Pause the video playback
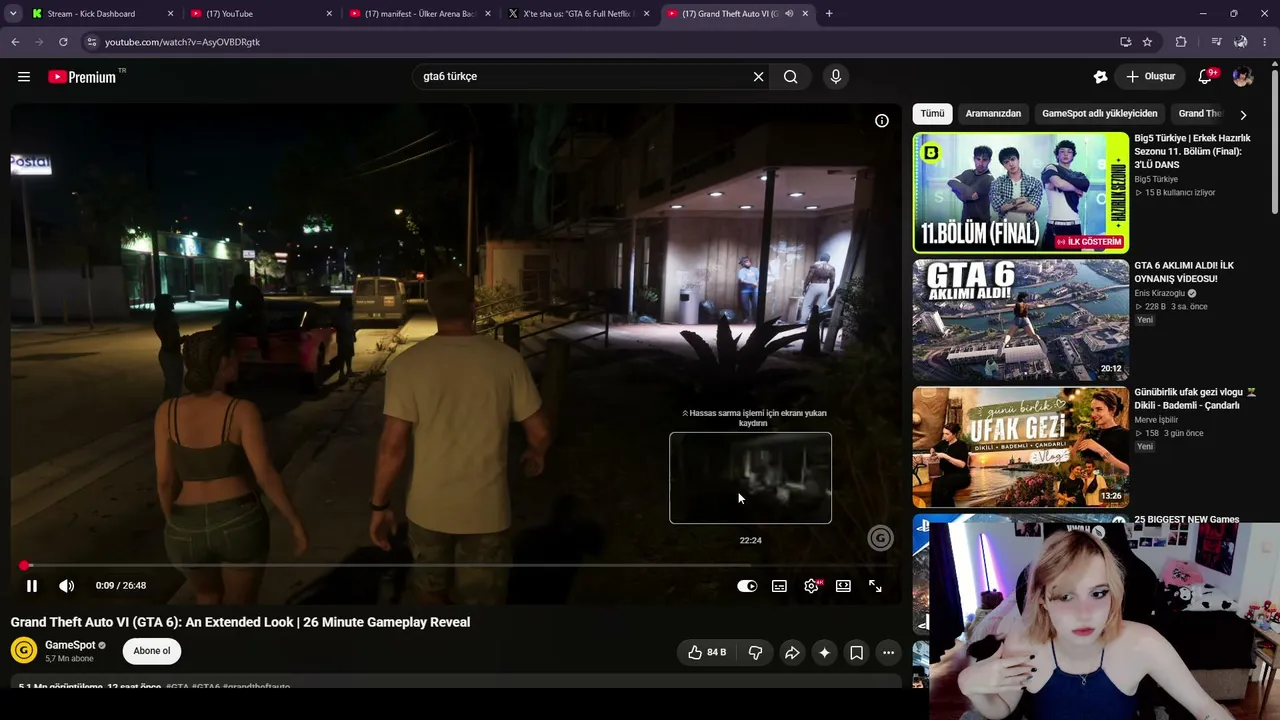Screen dimensions: 1280x720 pyautogui.click(x=32, y=586)
